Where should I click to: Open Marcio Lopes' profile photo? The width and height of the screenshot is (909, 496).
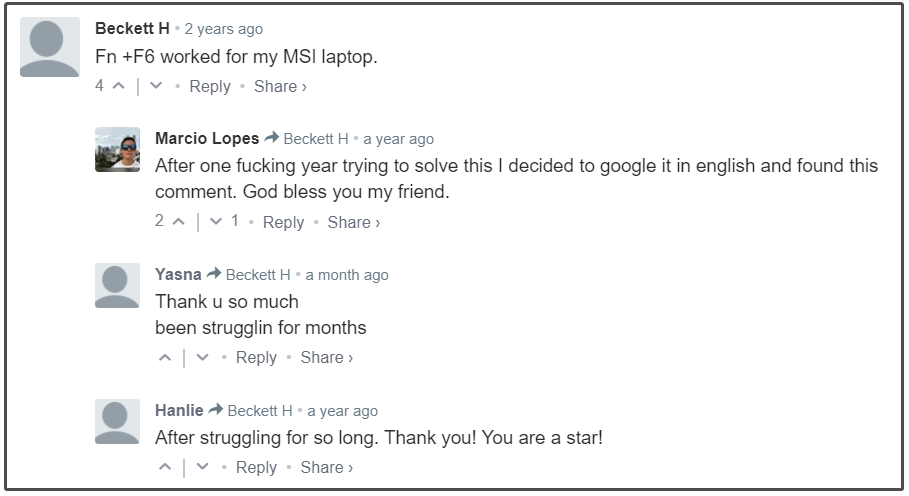pos(118,149)
